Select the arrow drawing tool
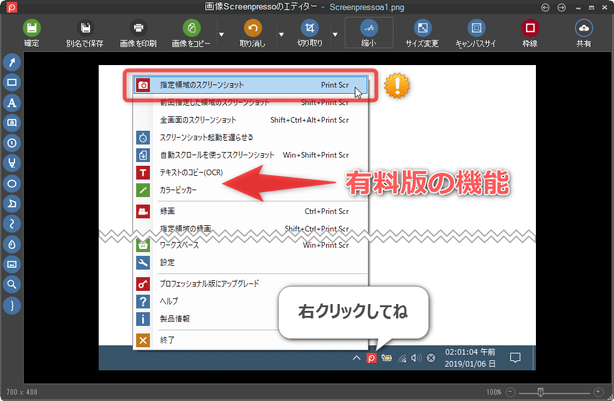Viewport: 614px width, 401px height. tap(12, 62)
